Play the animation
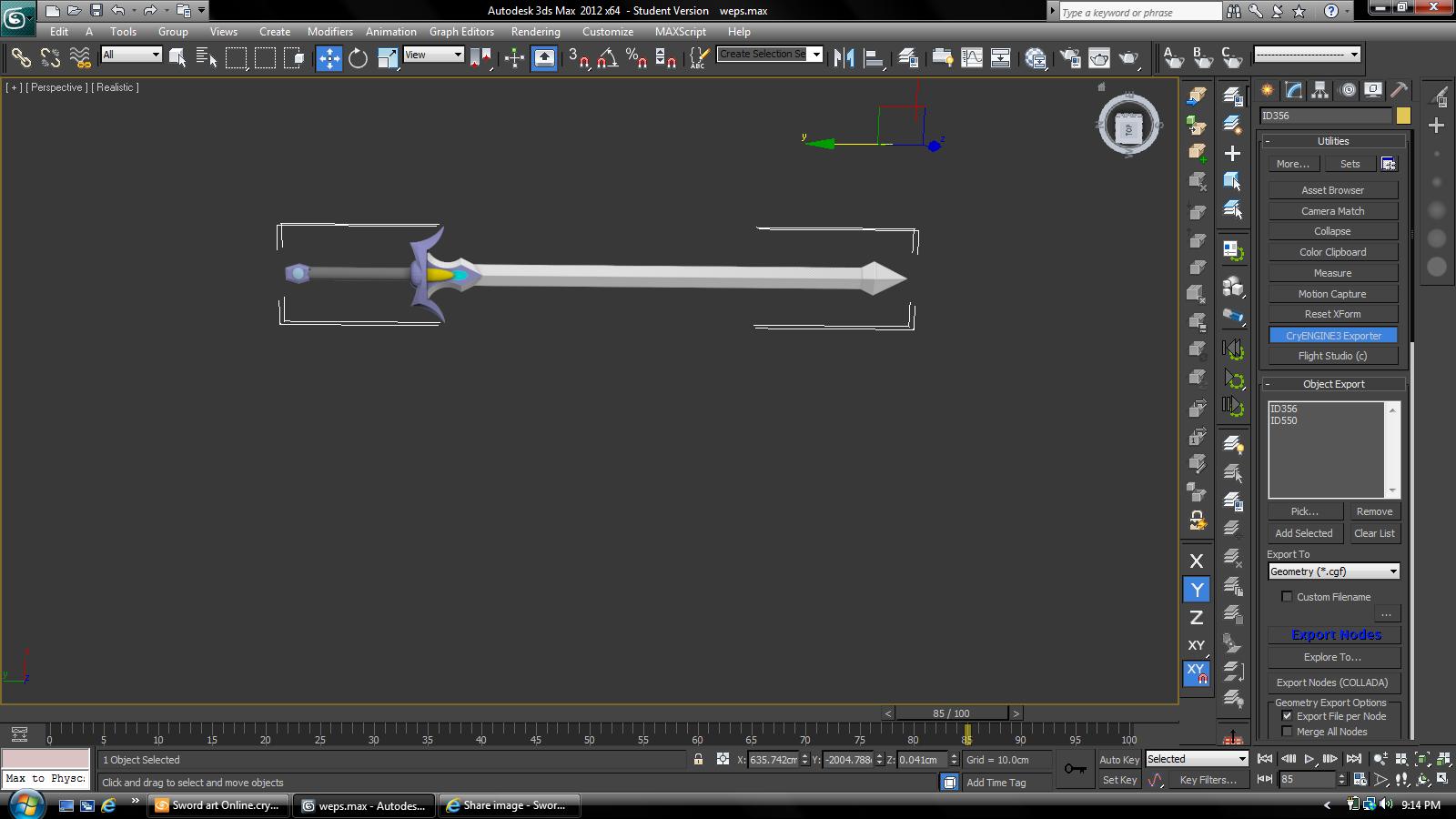This screenshot has width=1456, height=819. point(1309,759)
